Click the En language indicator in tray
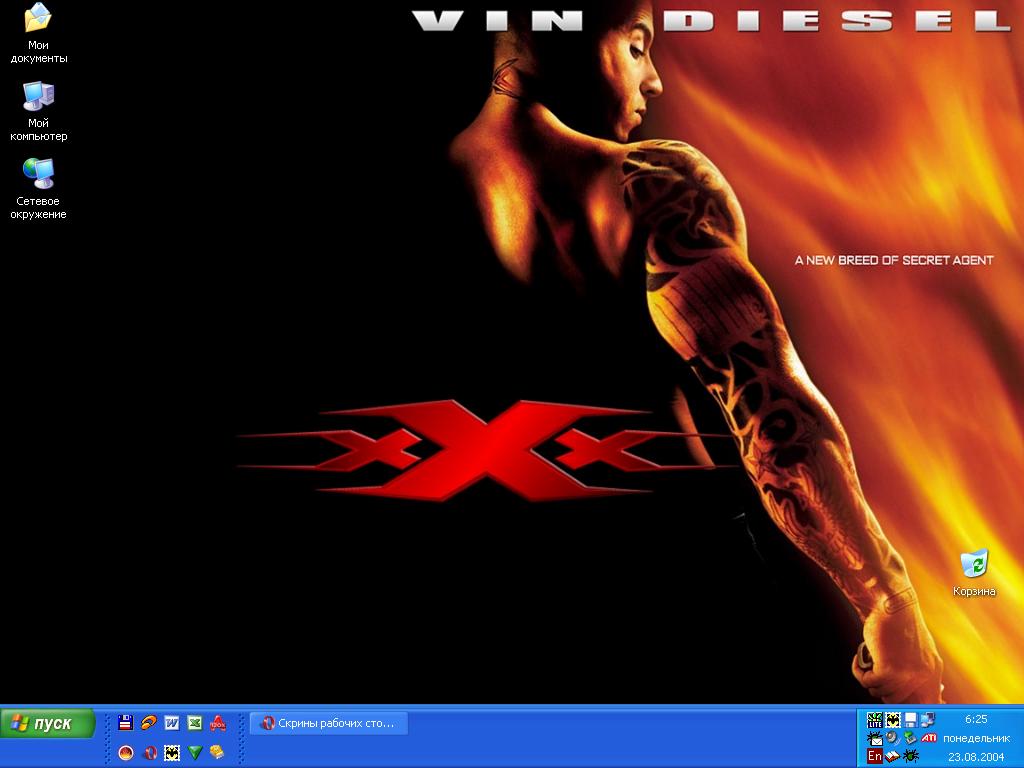 click(x=875, y=756)
